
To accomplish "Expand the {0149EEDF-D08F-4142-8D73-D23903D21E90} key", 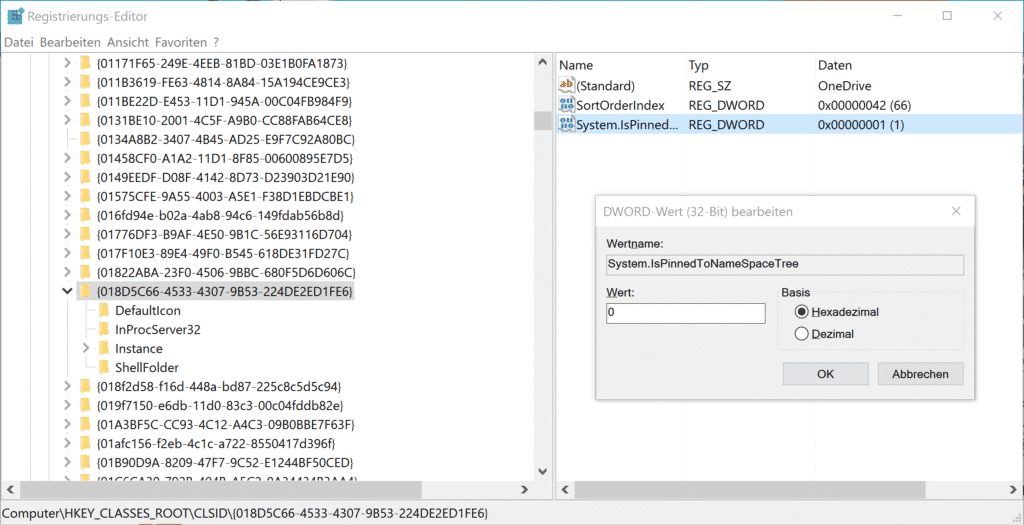I will click(67, 177).
